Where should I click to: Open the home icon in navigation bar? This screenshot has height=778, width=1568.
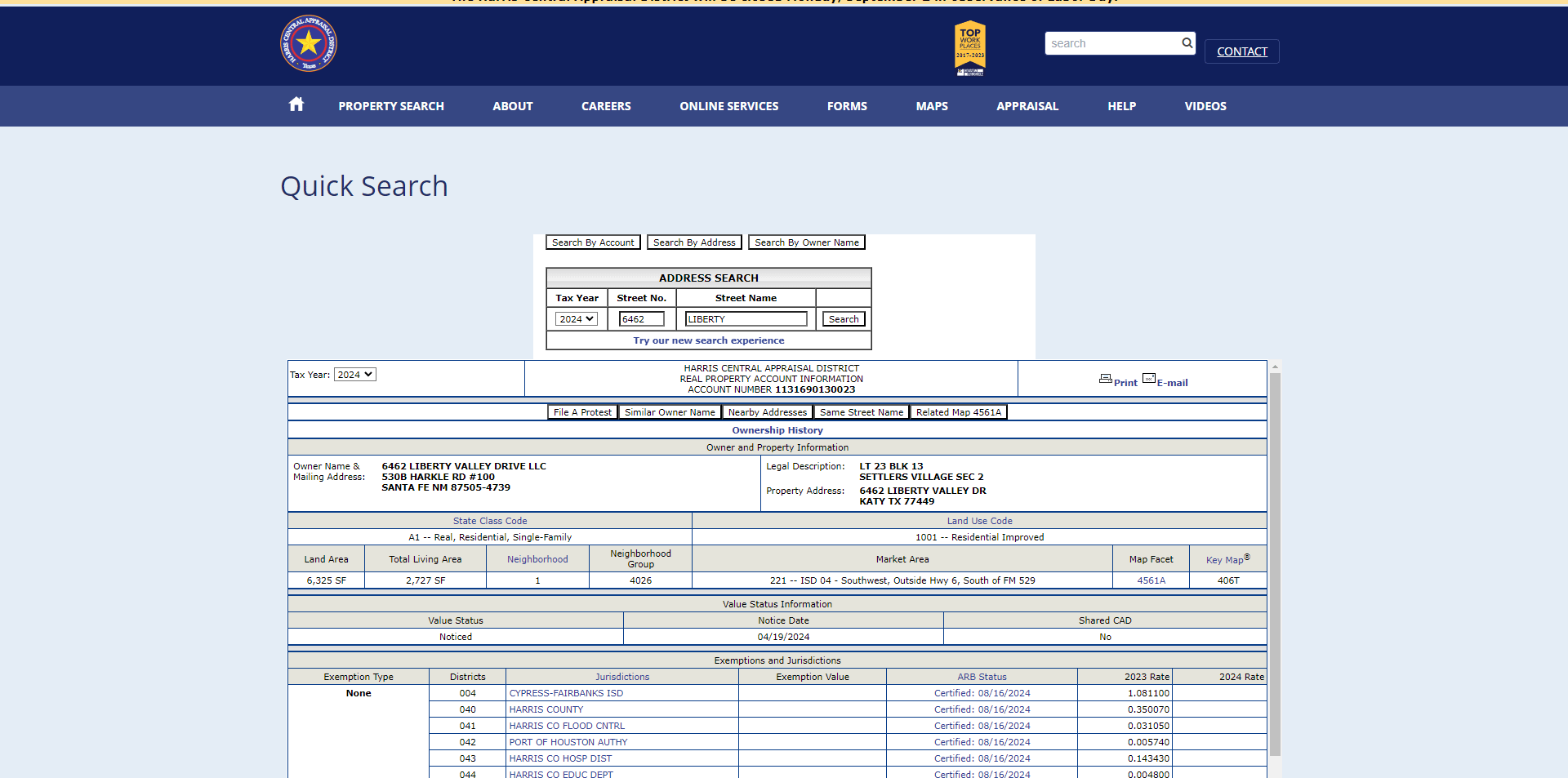(296, 104)
